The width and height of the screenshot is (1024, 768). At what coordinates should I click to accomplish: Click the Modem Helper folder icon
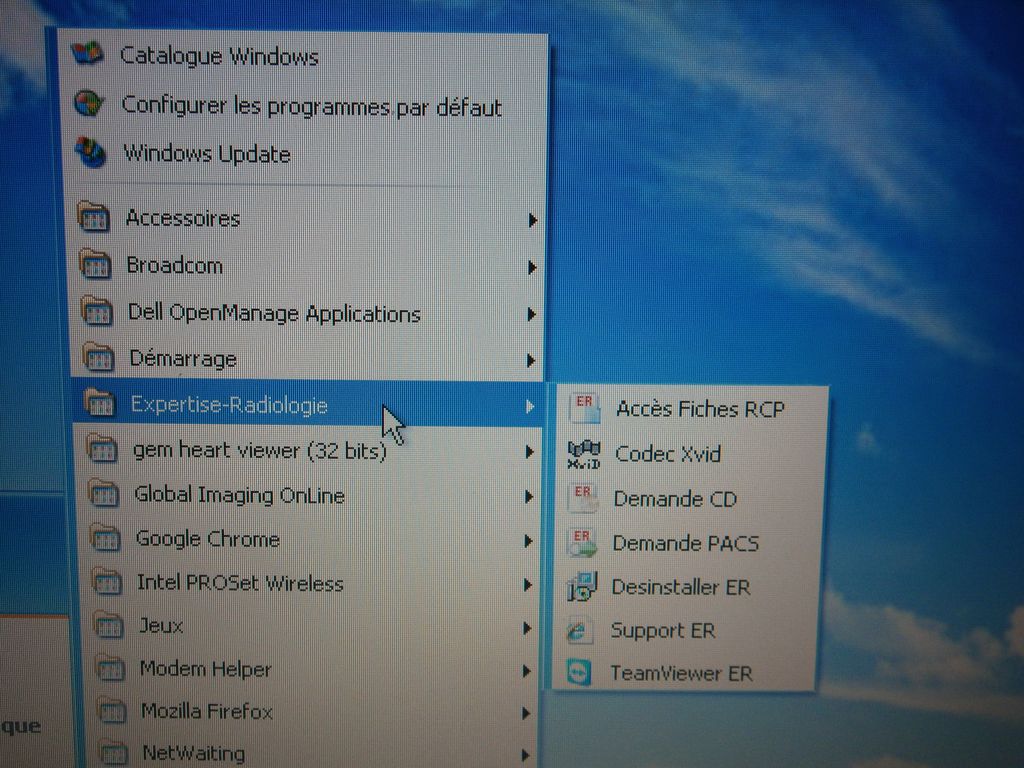(x=109, y=667)
